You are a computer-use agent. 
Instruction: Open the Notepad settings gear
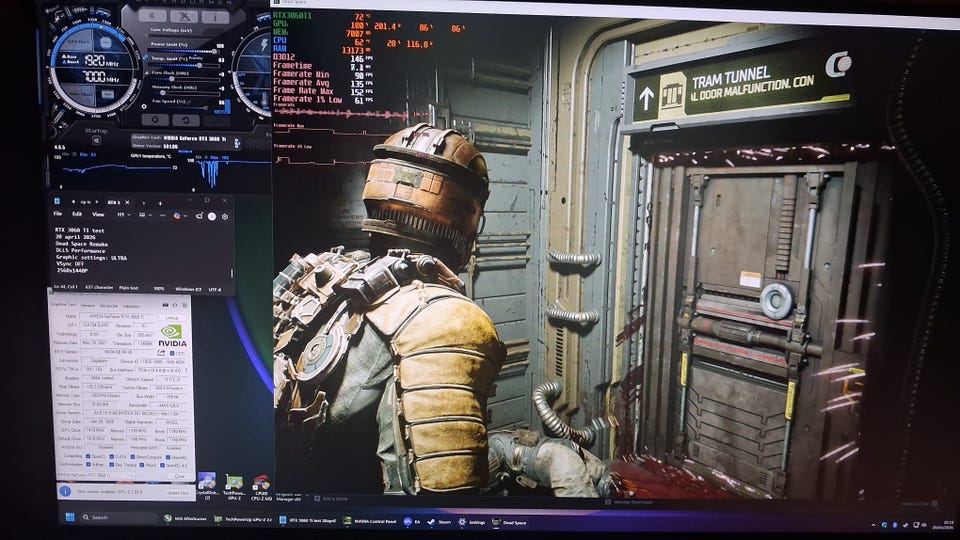click(x=225, y=217)
